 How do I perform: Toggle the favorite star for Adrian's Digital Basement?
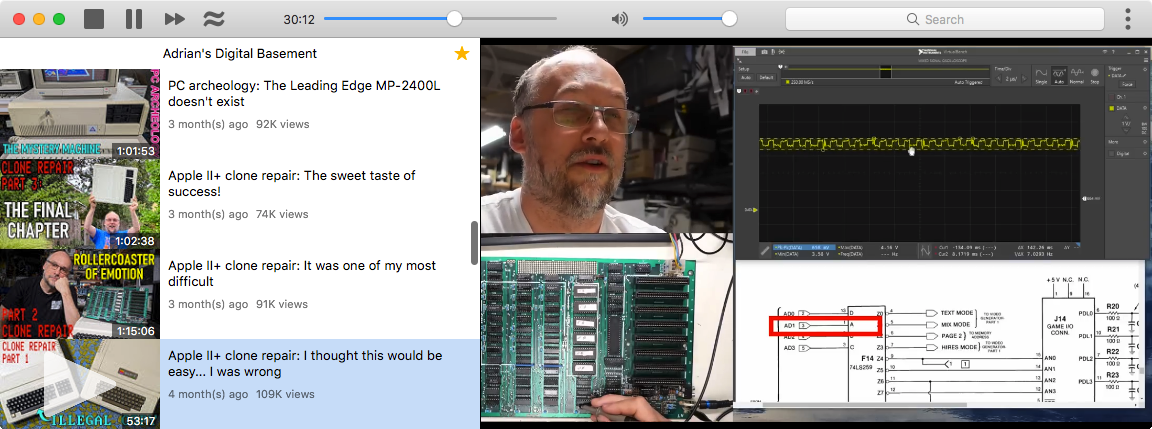[x=461, y=53]
